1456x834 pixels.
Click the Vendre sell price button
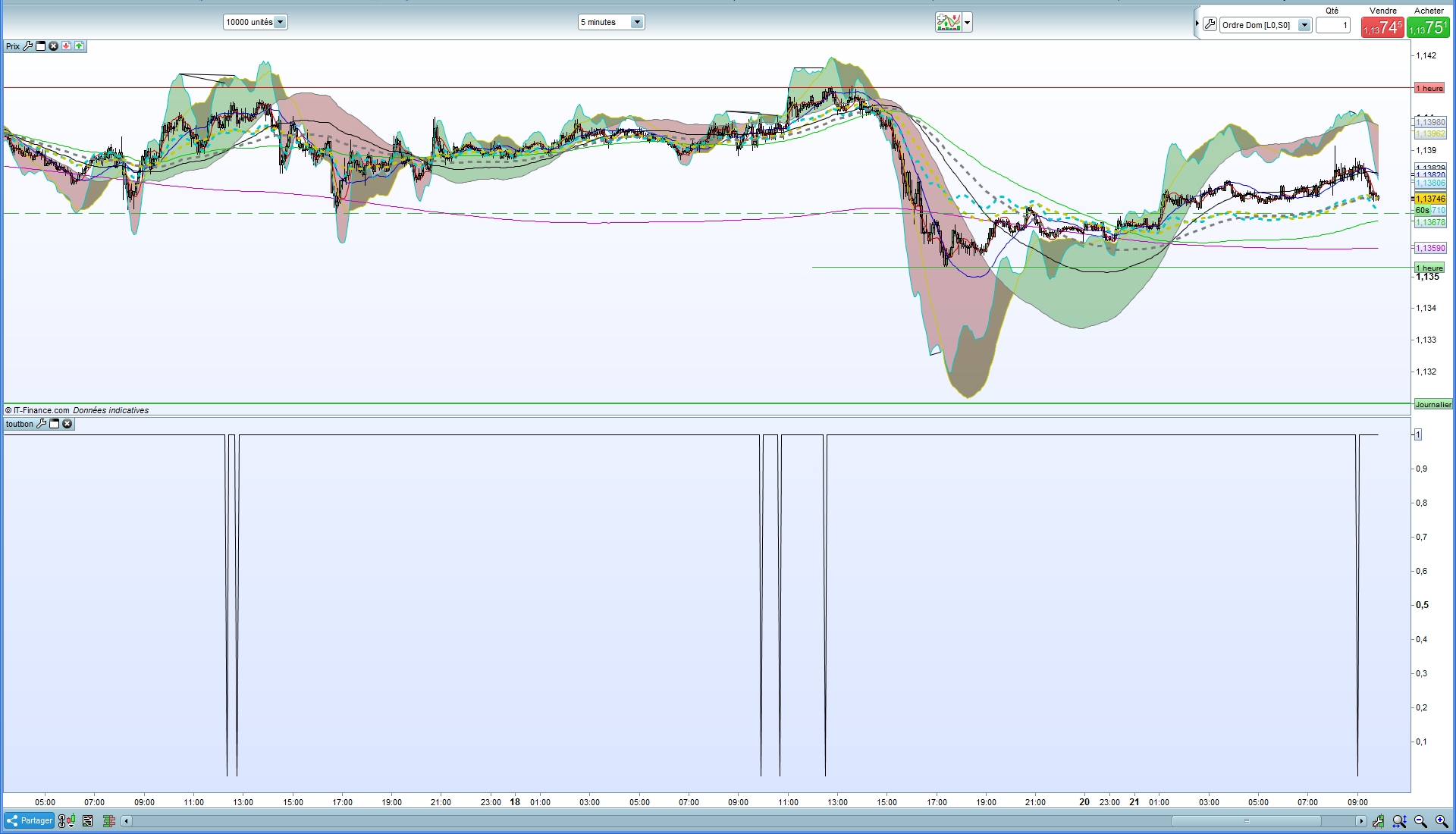1382,28
